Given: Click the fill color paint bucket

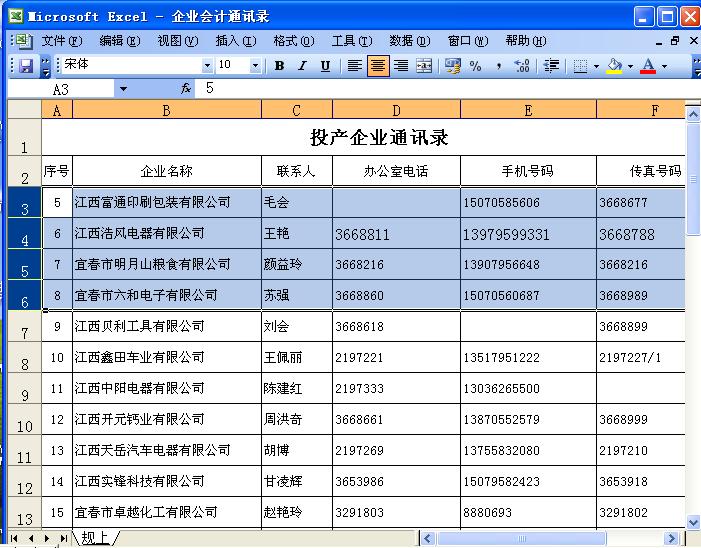Looking at the screenshot, I should click(614, 66).
